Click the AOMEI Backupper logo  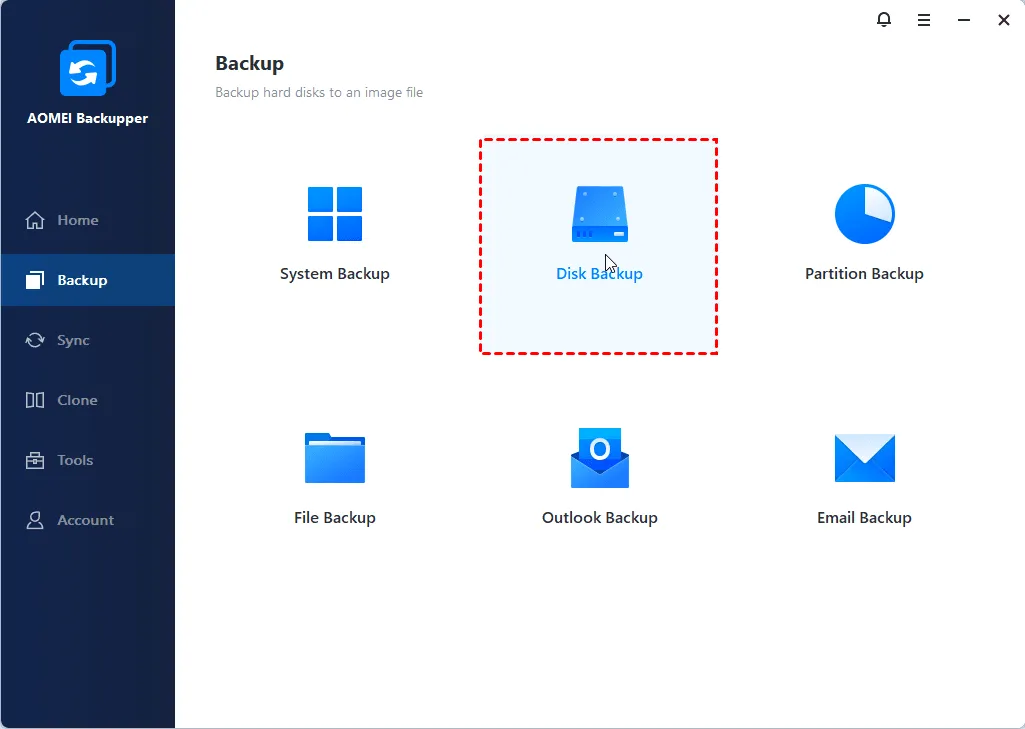[x=88, y=69]
